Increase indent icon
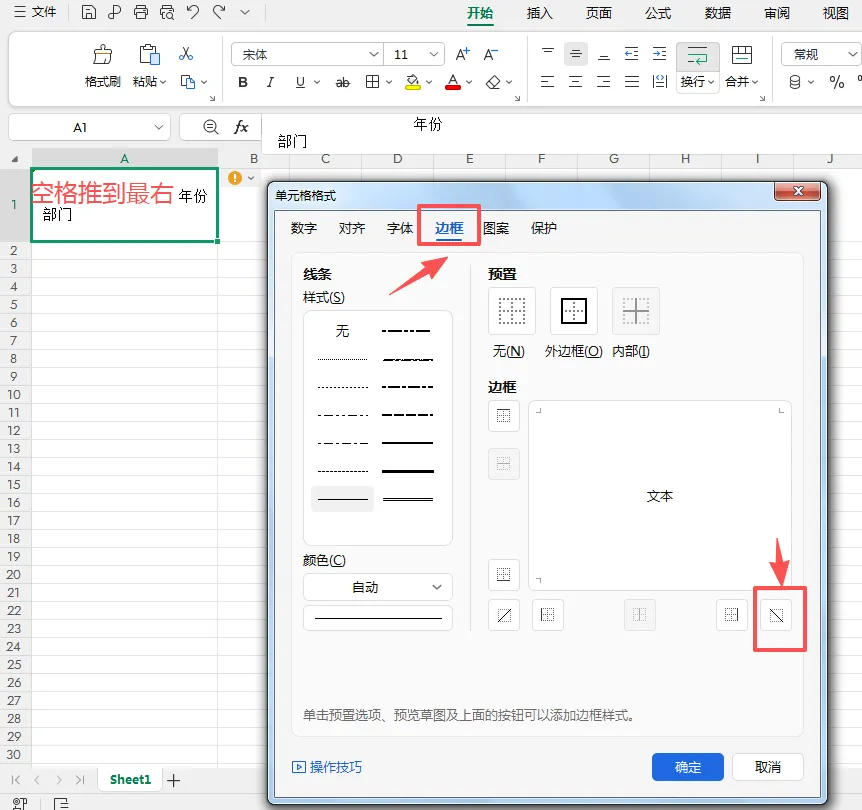 click(x=659, y=54)
